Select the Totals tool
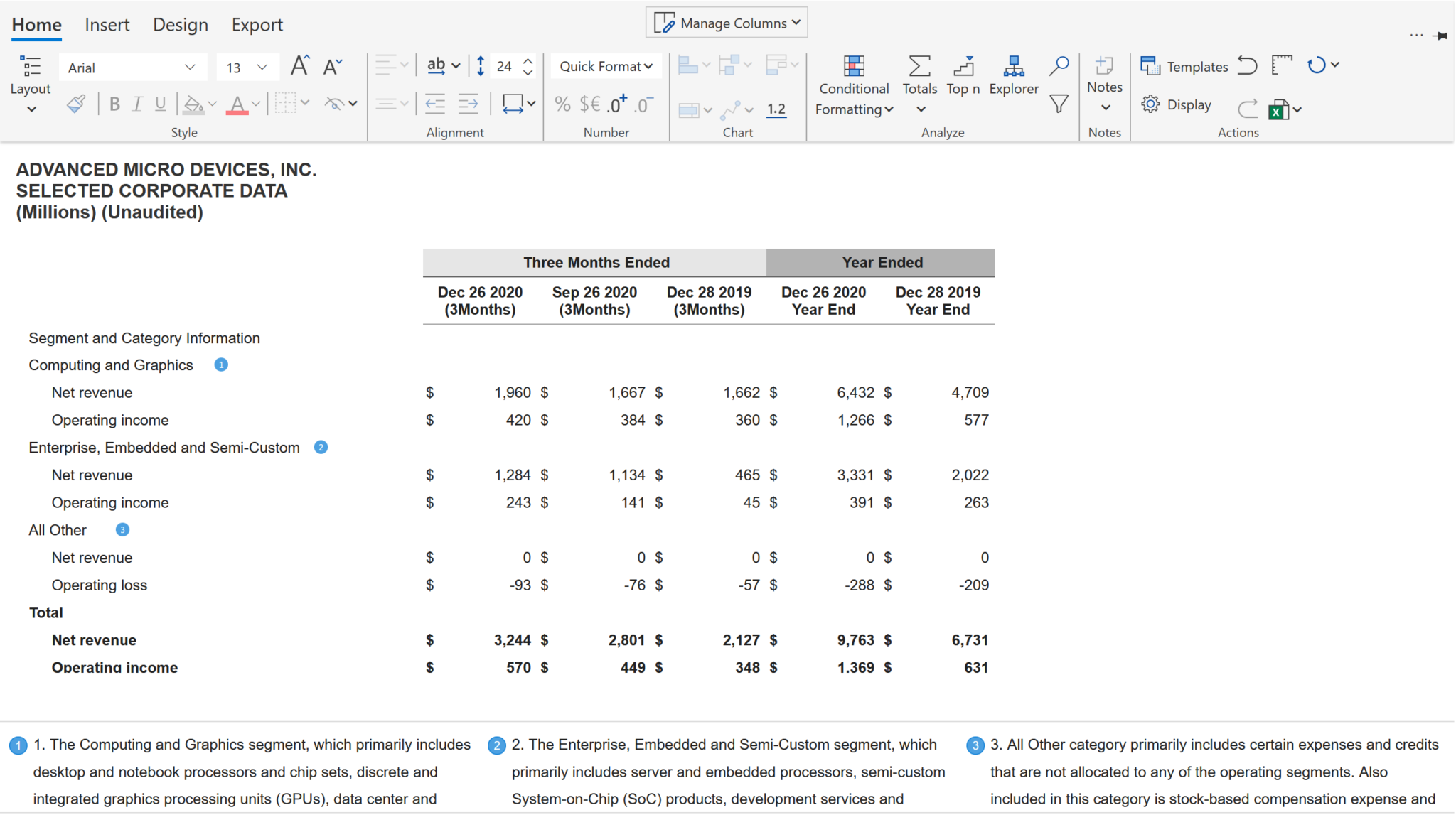This screenshot has height=815, width=1456. point(919,75)
